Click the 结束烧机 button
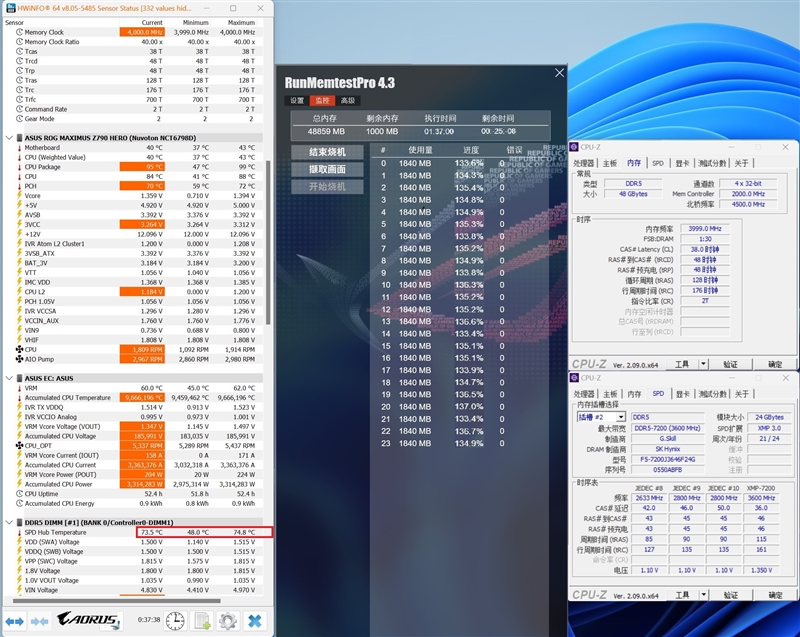The image size is (800, 637). [328, 152]
